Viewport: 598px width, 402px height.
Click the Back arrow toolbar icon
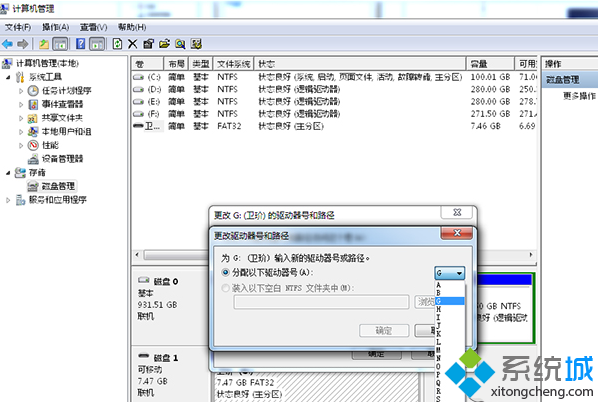(x=7, y=44)
